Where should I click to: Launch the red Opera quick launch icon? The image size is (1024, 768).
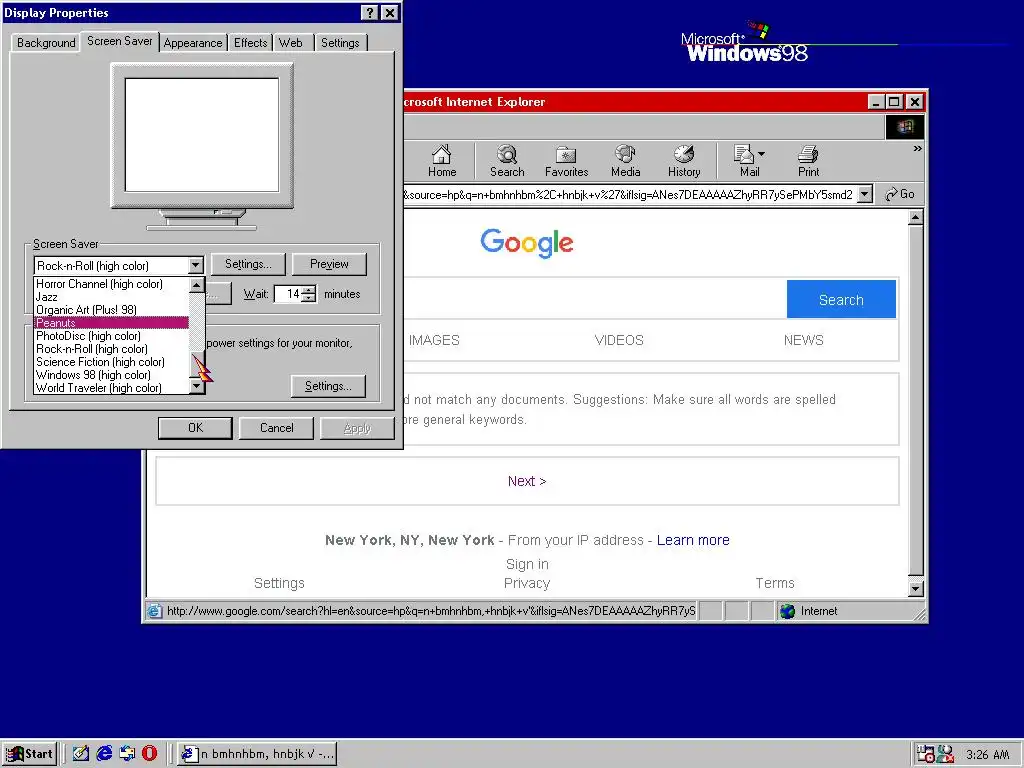click(x=150, y=754)
